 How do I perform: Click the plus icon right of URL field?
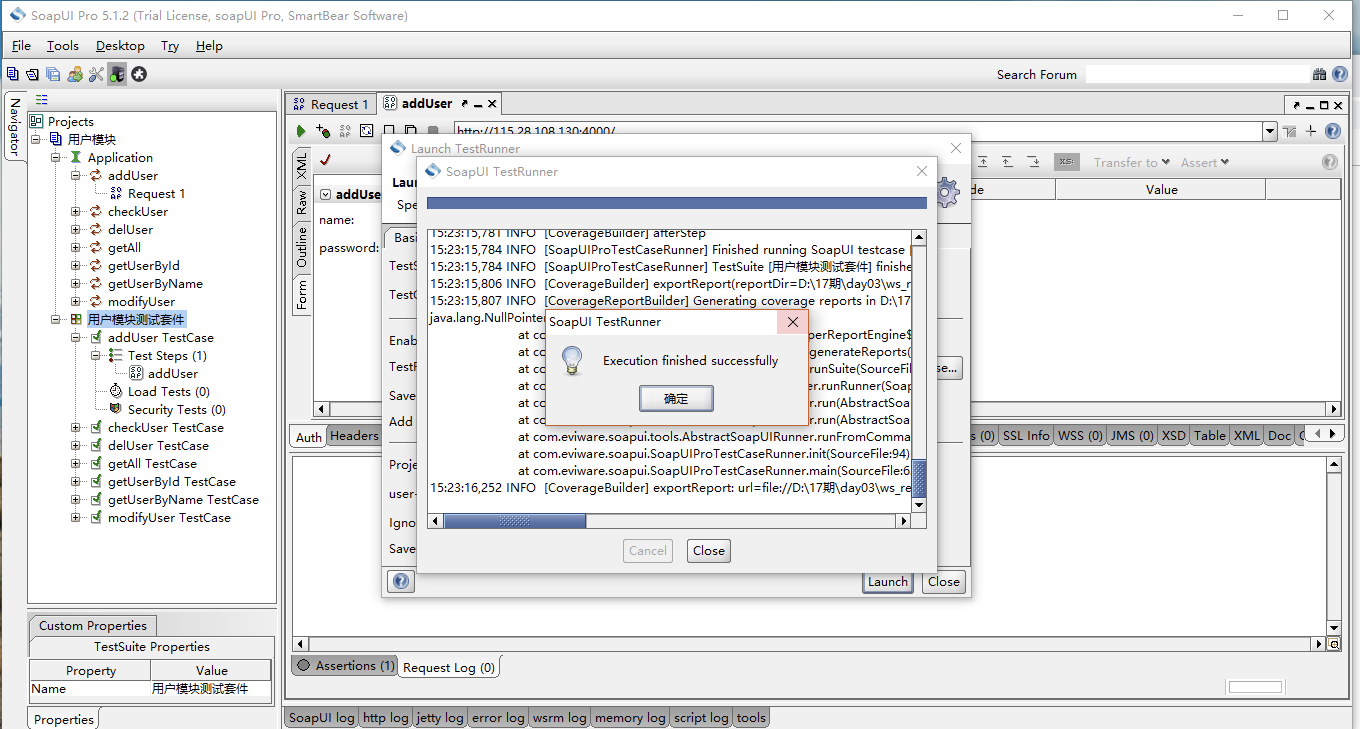(x=1311, y=131)
